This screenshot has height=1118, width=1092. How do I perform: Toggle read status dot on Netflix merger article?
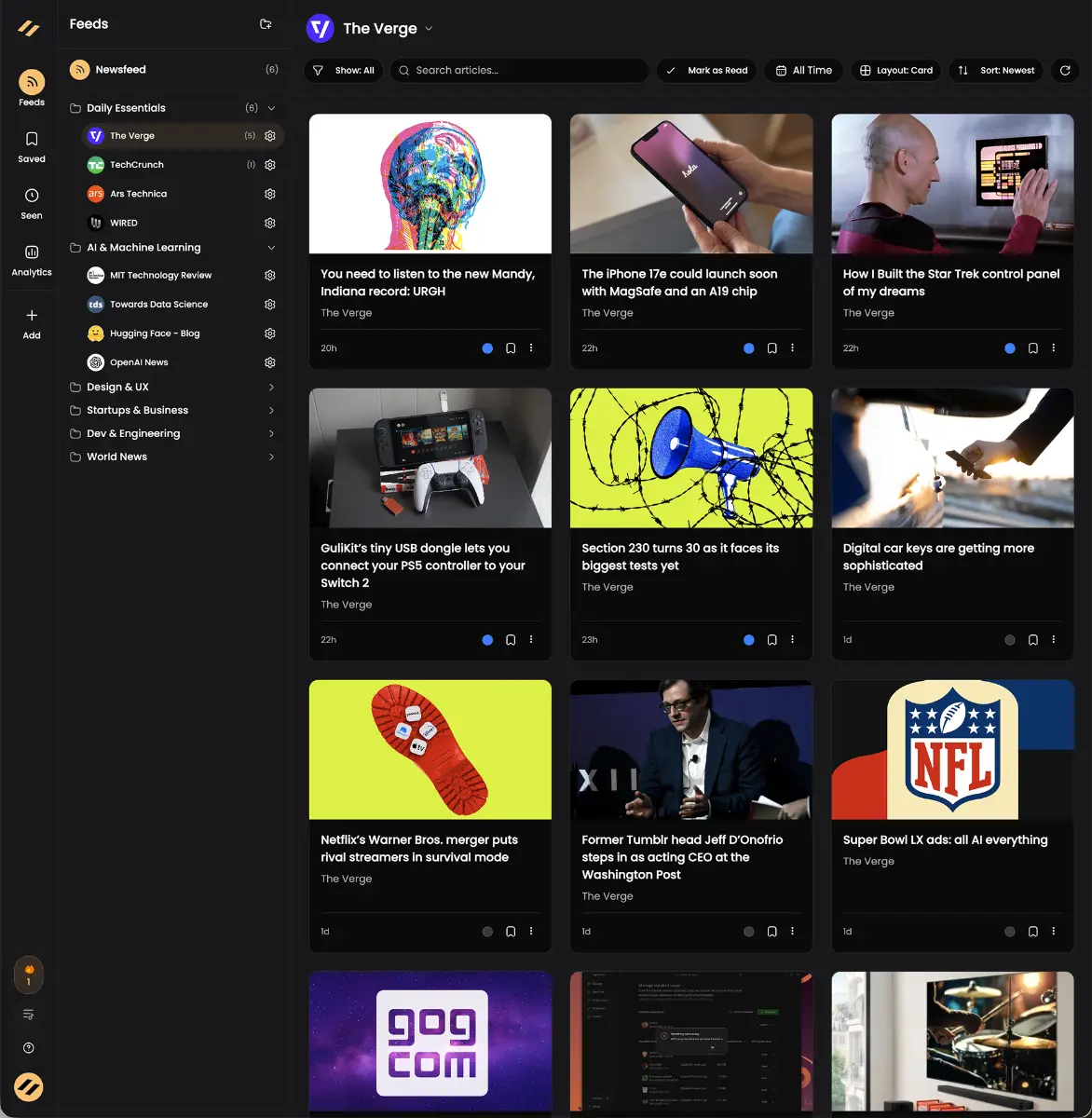point(487,932)
